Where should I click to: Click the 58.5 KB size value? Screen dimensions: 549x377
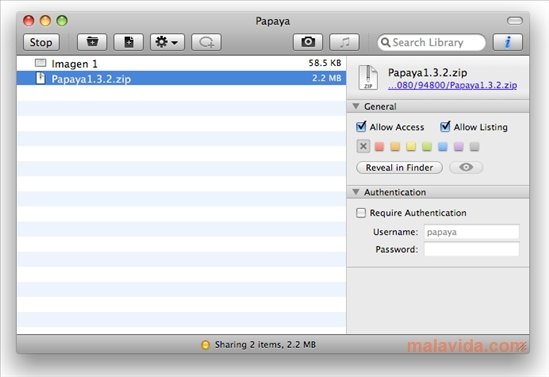click(x=325, y=63)
